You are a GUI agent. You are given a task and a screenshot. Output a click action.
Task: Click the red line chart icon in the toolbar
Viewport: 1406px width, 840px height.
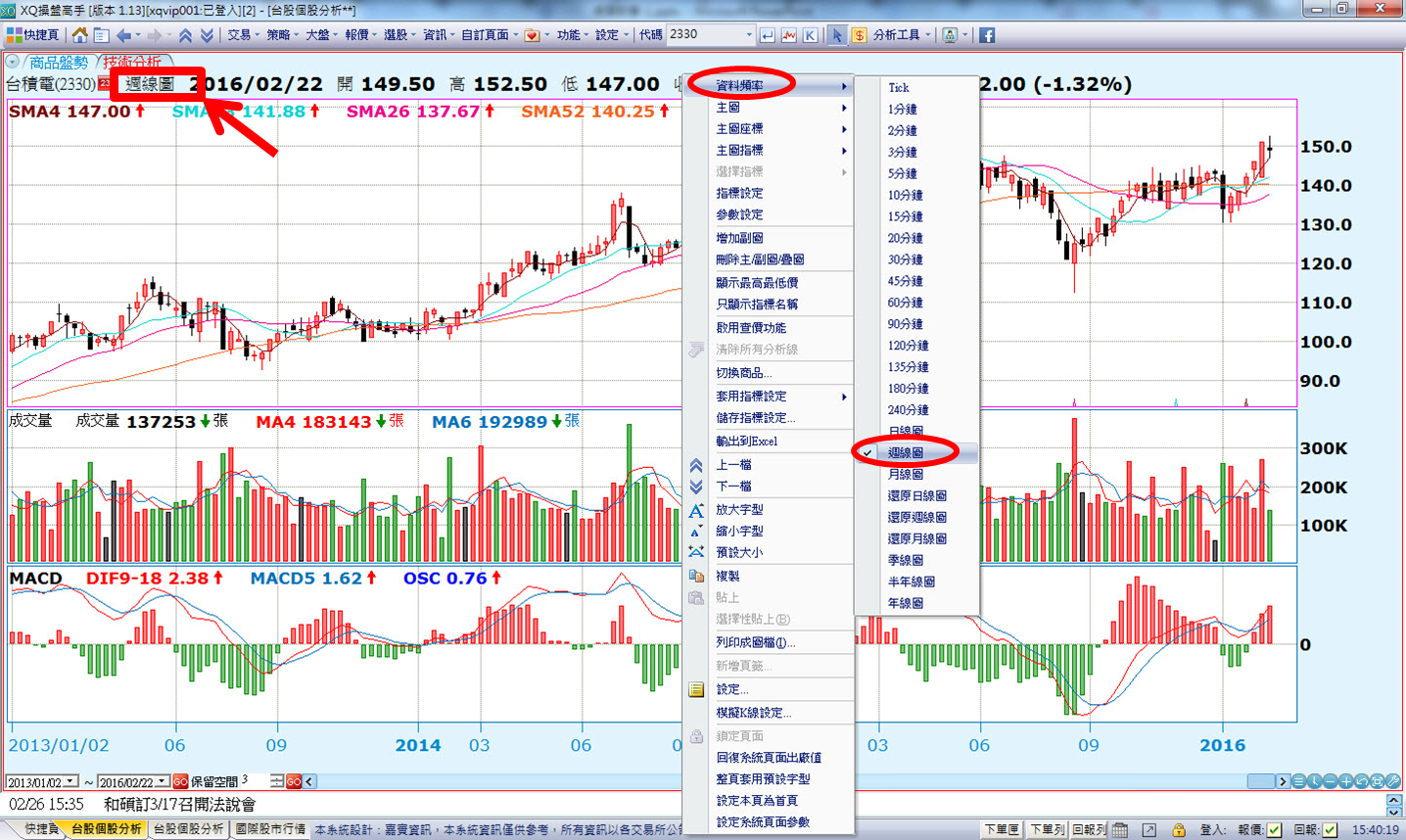coord(789,35)
